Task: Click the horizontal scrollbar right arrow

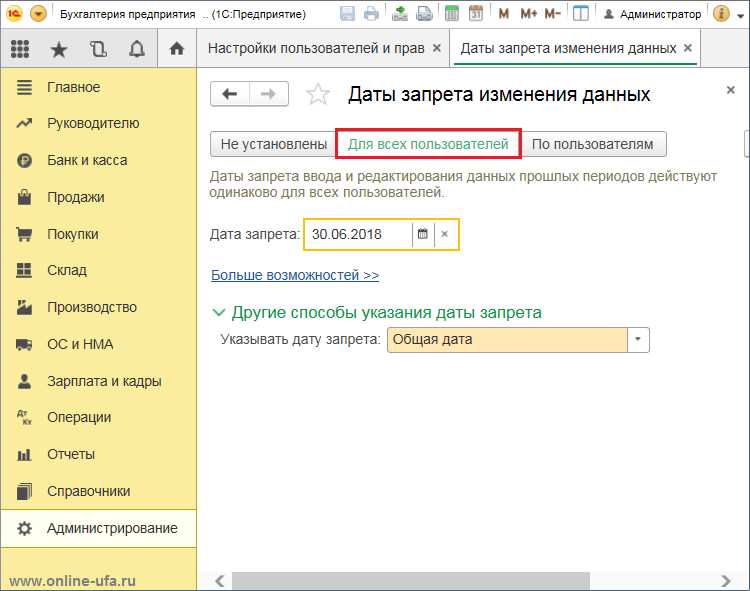Action: (726, 581)
